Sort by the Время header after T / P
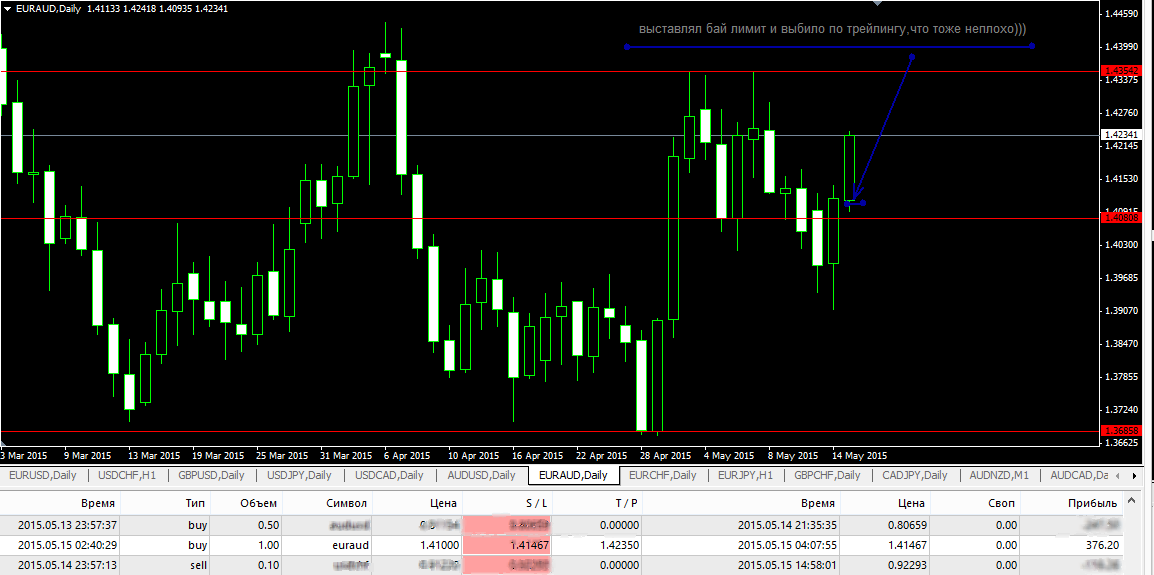1154x575 pixels. pos(742,504)
